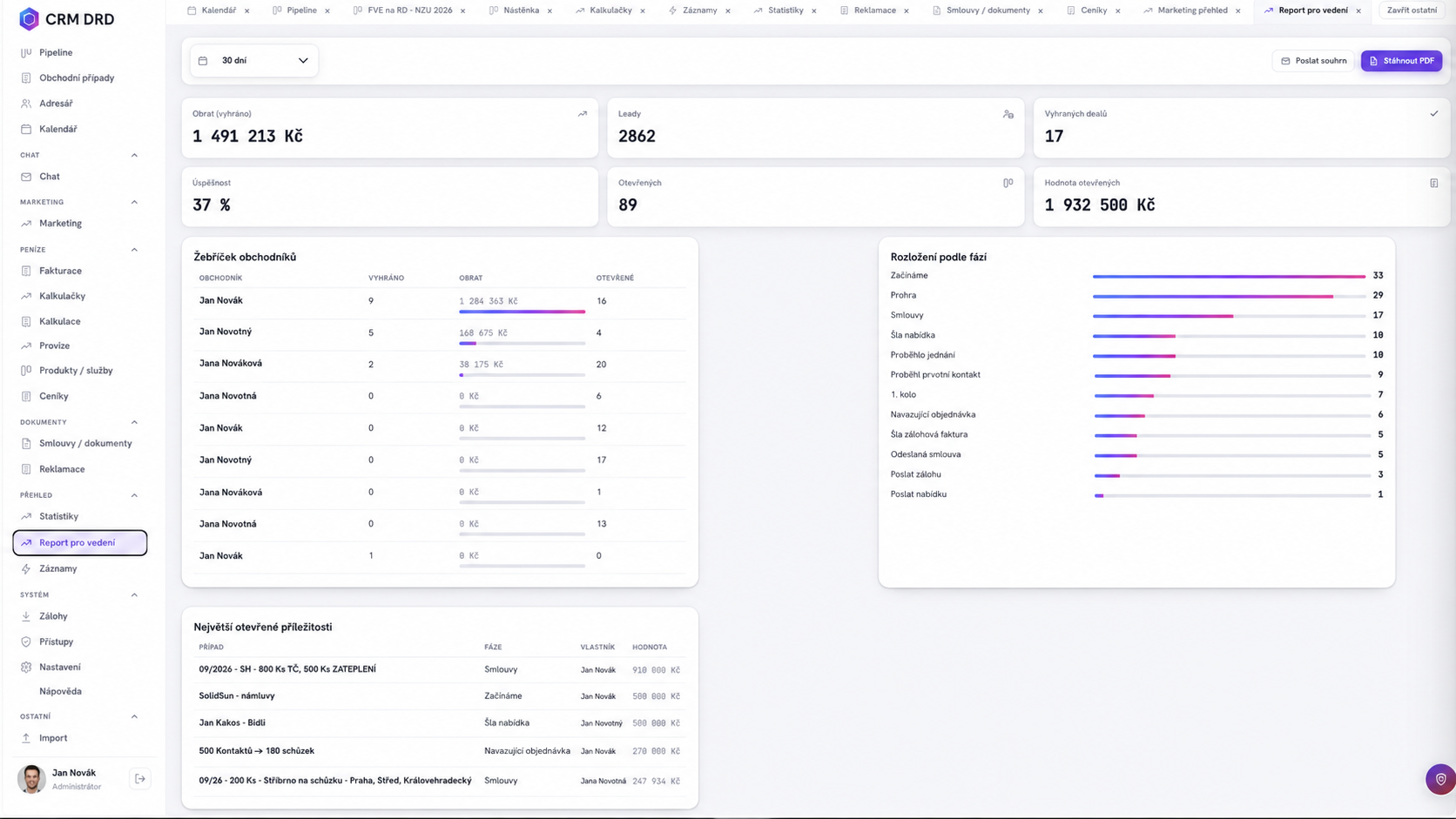
Task: Open the shield icon floating button
Action: click(1440, 779)
